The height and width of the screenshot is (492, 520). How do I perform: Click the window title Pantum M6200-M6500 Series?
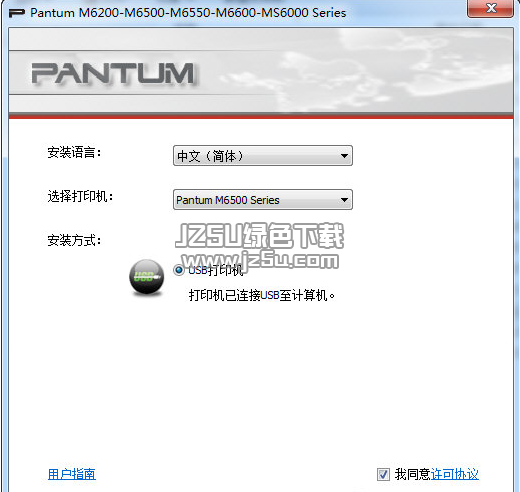(x=188, y=13)
